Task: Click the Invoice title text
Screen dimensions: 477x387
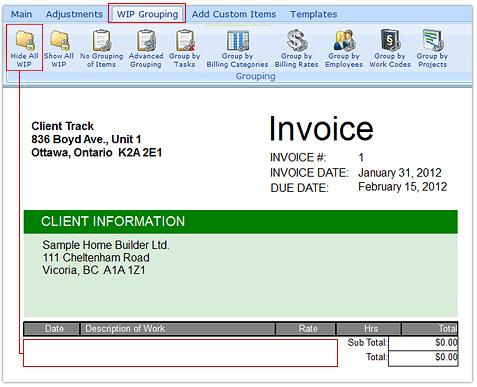Action: (321, 129)
